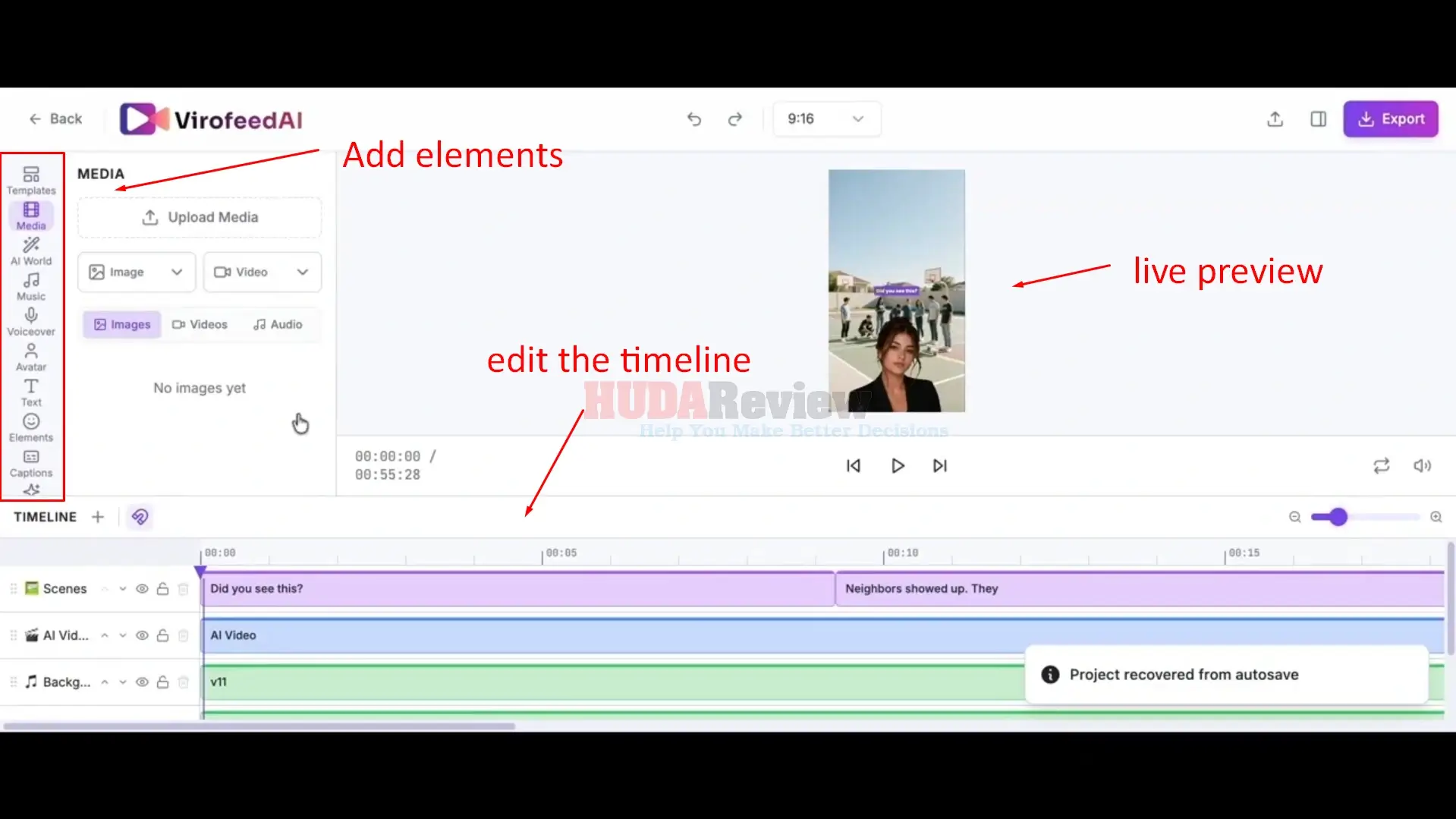Move Background track down with chevron
The height and width of the screenshot is (819, 1456).
click(122, 682)
